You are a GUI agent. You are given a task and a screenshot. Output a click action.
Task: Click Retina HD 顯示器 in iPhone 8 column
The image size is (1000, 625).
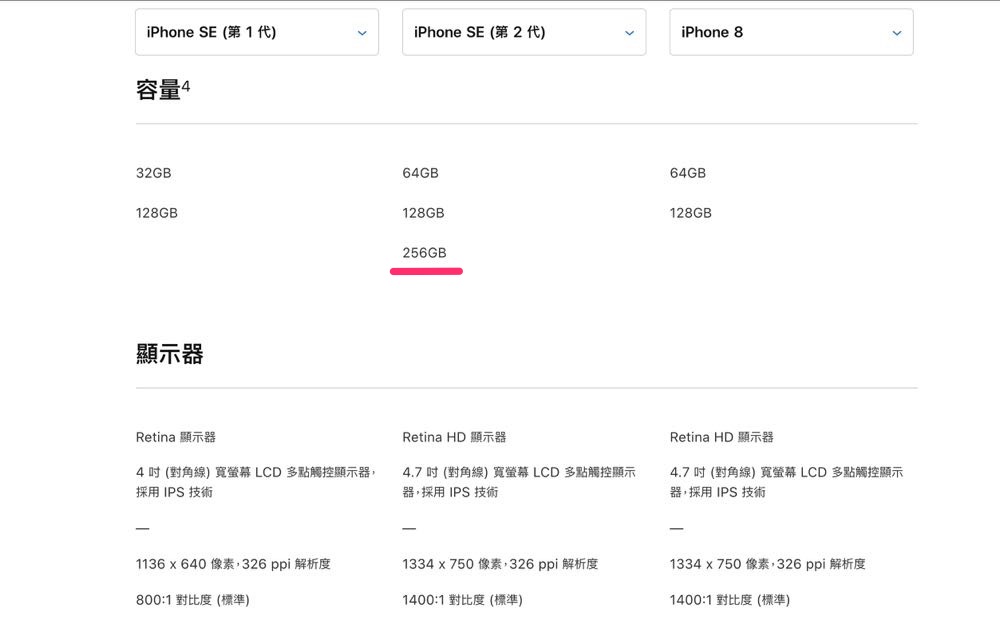(722, 437)
